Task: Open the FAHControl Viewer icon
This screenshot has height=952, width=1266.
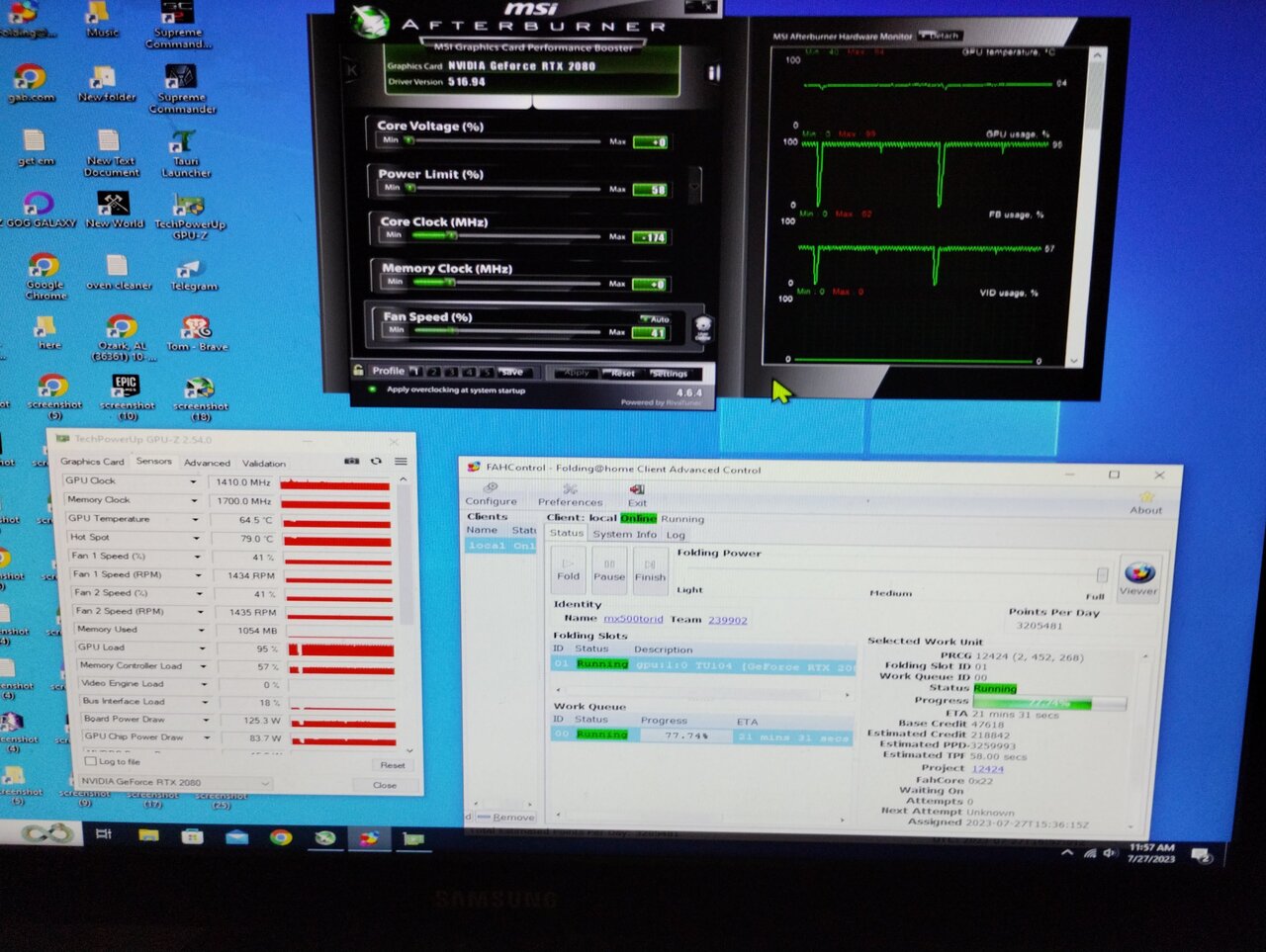Action: coord(1138,576)
